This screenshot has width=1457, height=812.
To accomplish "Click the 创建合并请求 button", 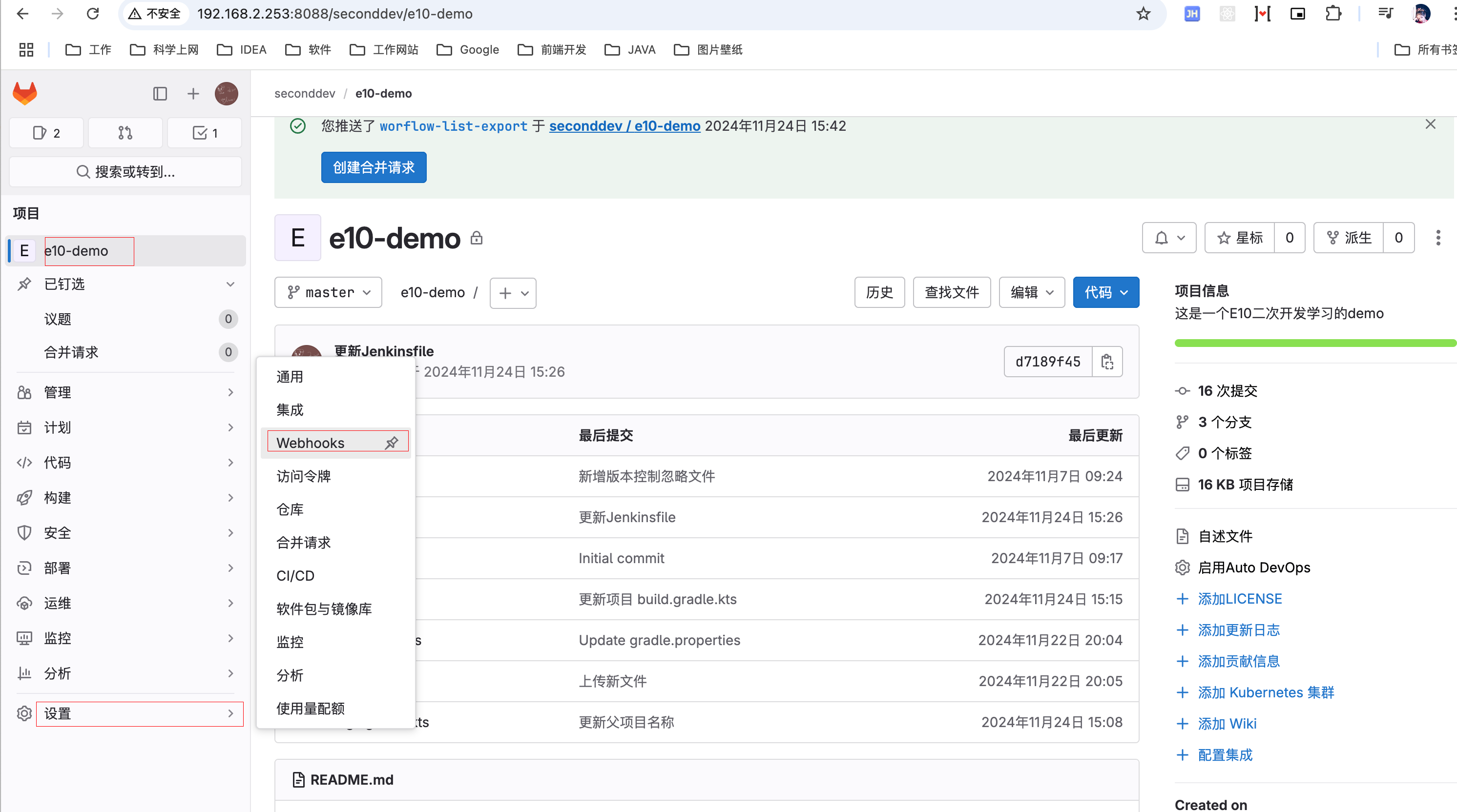I will click(x=374, y=167).
